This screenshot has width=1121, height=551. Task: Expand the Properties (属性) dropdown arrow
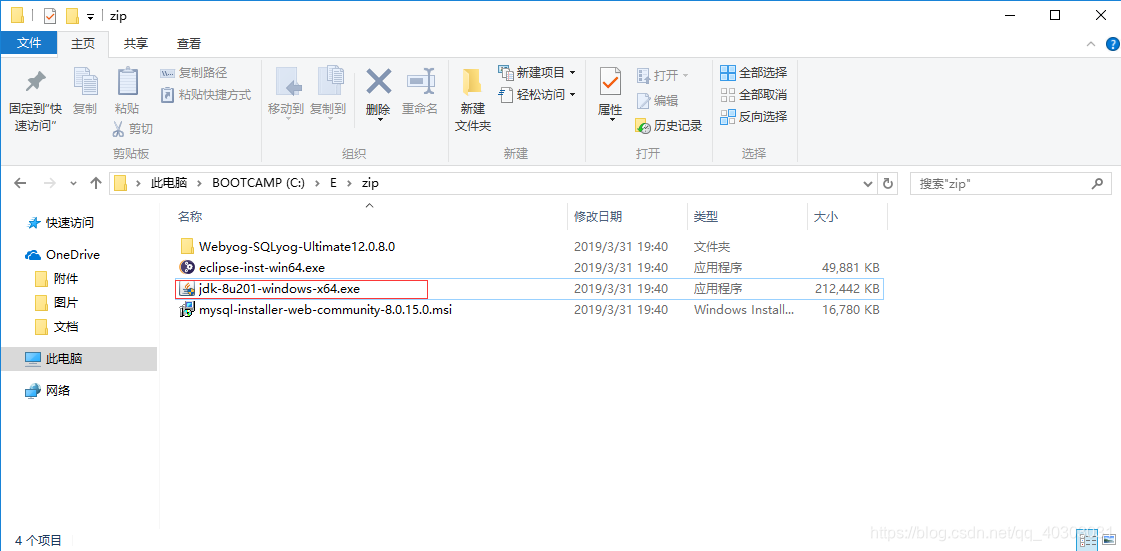(x=612, y=119)
